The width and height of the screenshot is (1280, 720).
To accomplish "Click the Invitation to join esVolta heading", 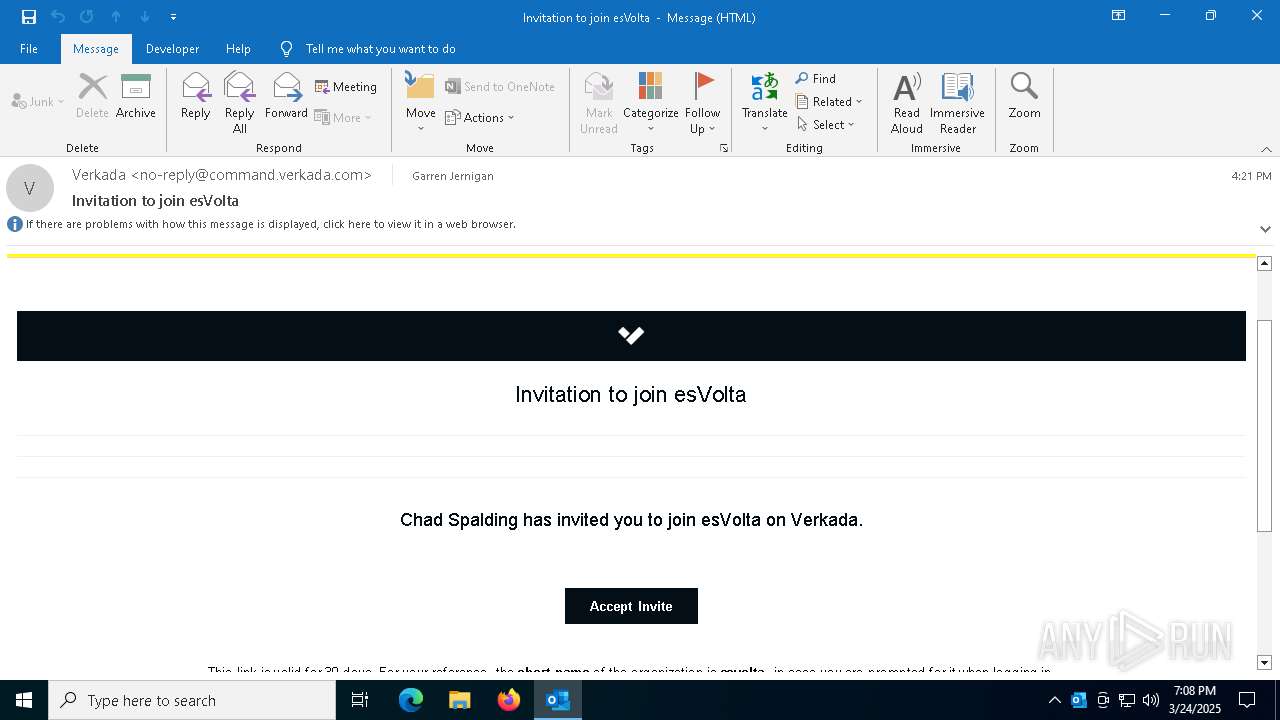I will [631, 394].
